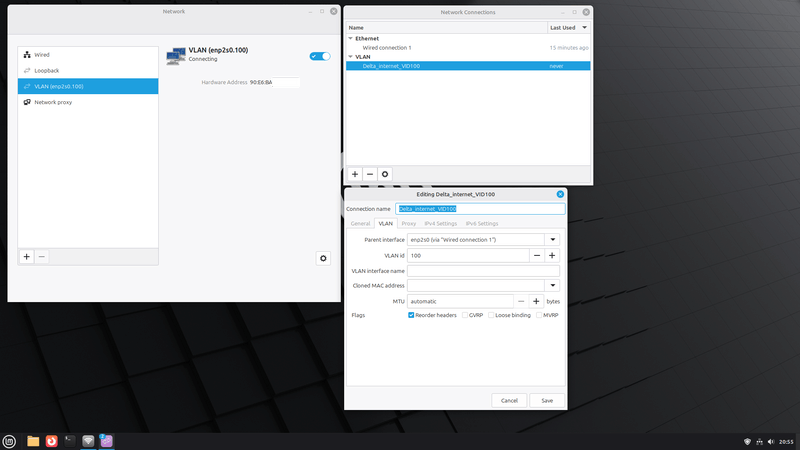Increase the VLAN id value

[552, 256]
